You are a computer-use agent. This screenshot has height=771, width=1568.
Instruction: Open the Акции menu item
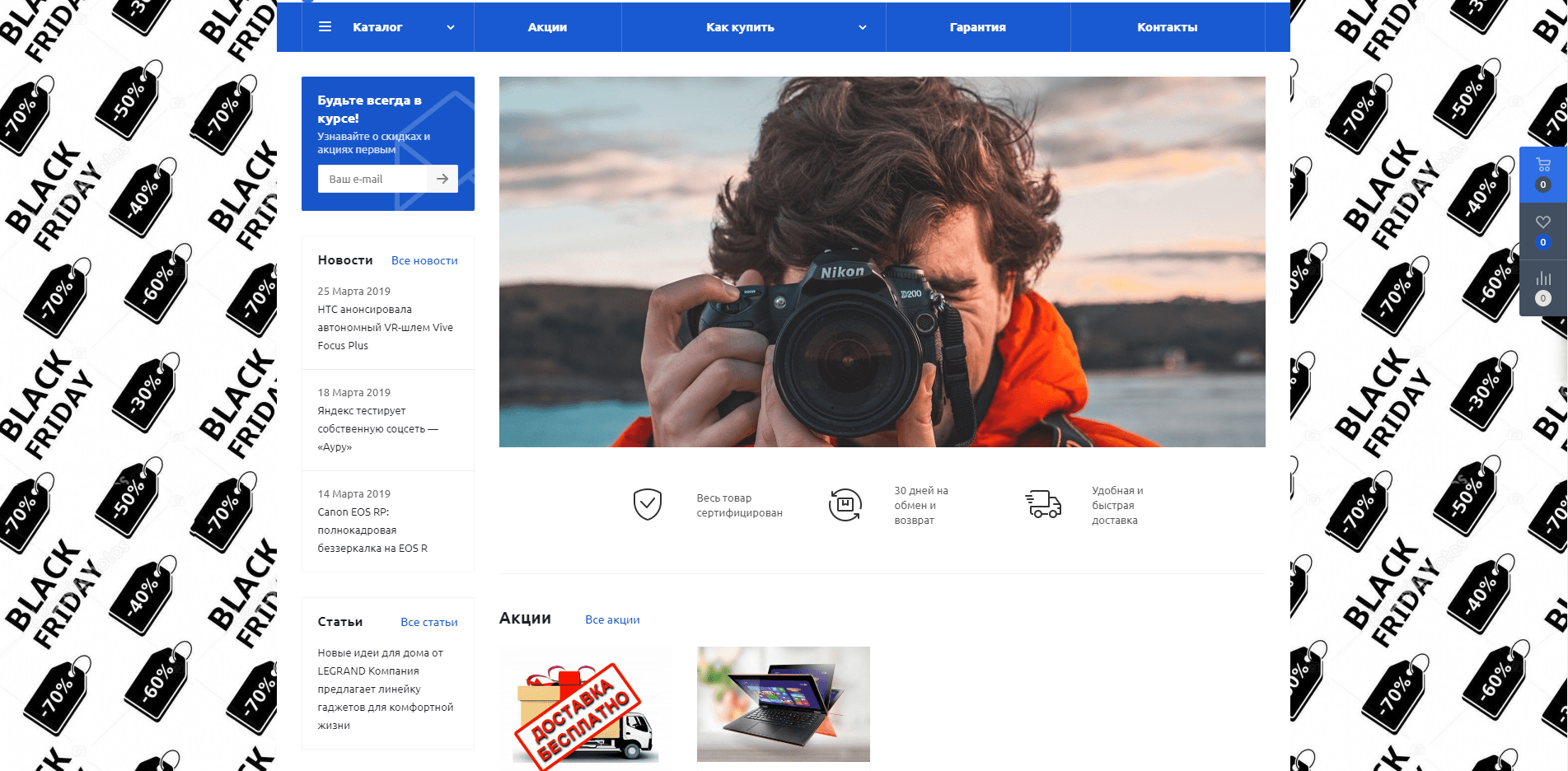pos(547,27)
